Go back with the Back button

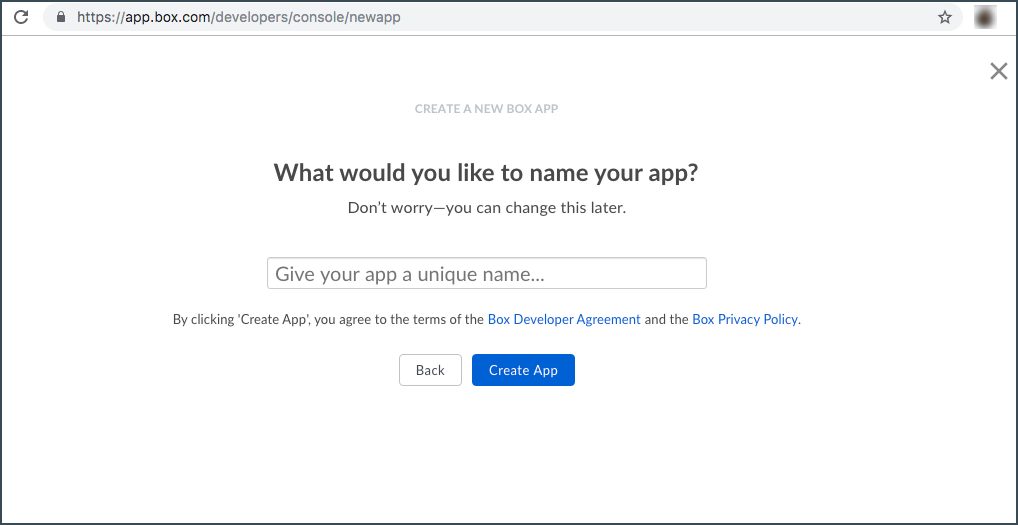click(430, 370)
